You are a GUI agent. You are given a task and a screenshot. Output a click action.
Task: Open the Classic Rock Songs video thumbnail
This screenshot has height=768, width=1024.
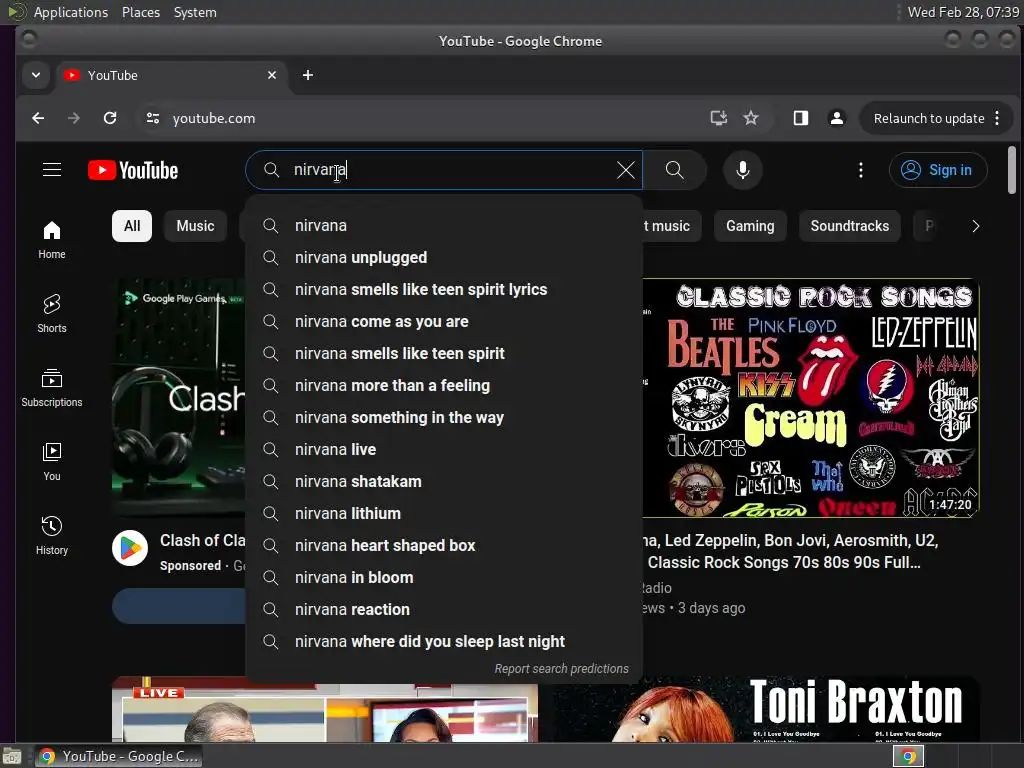click(810, 398)
